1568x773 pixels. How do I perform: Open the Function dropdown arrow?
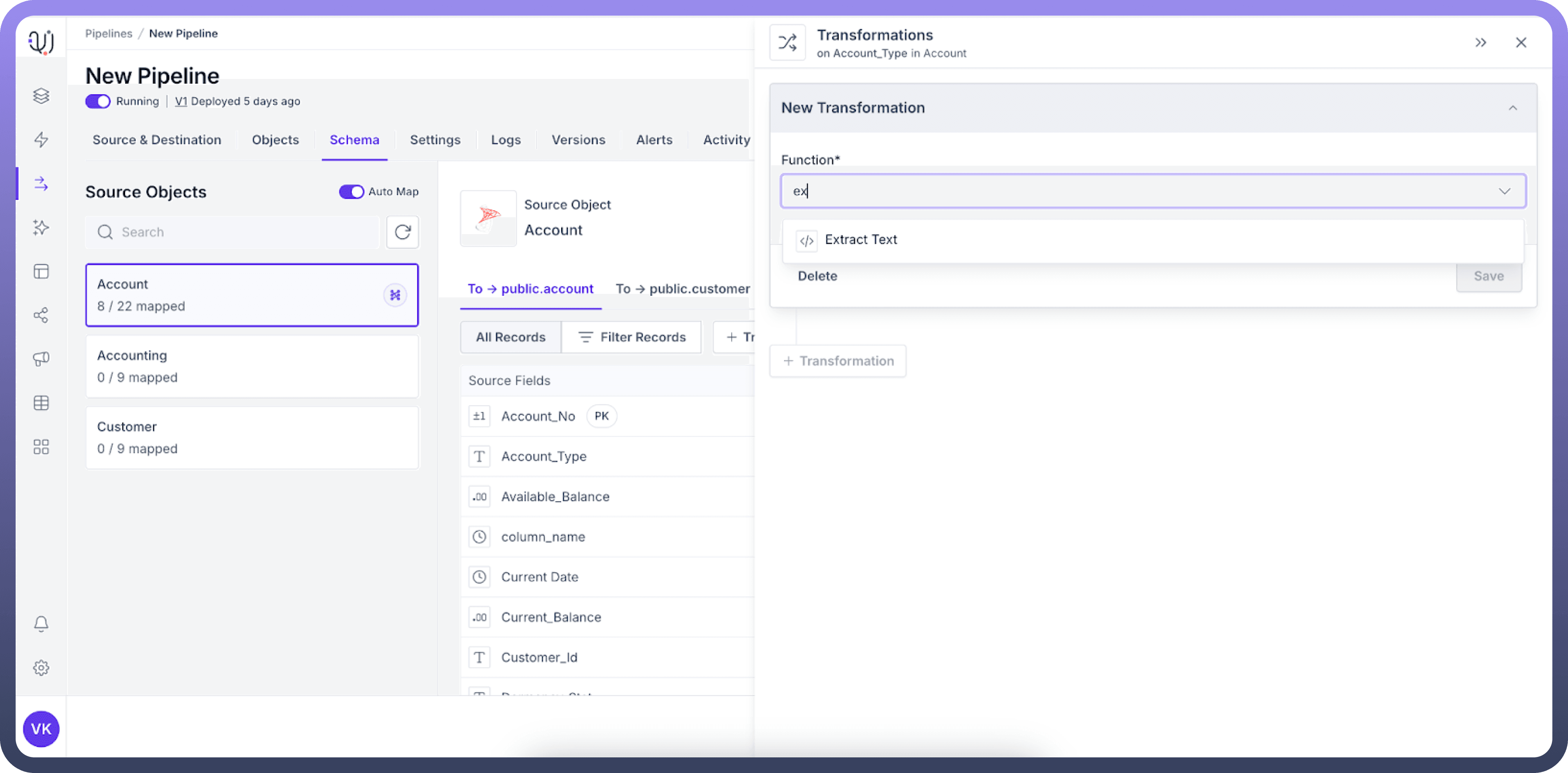point(1504,191)
